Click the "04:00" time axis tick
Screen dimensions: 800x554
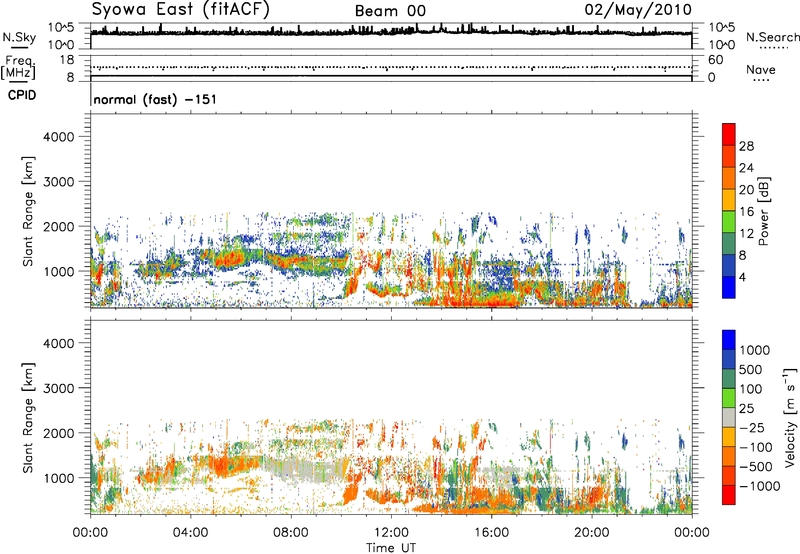pos(191,532)
